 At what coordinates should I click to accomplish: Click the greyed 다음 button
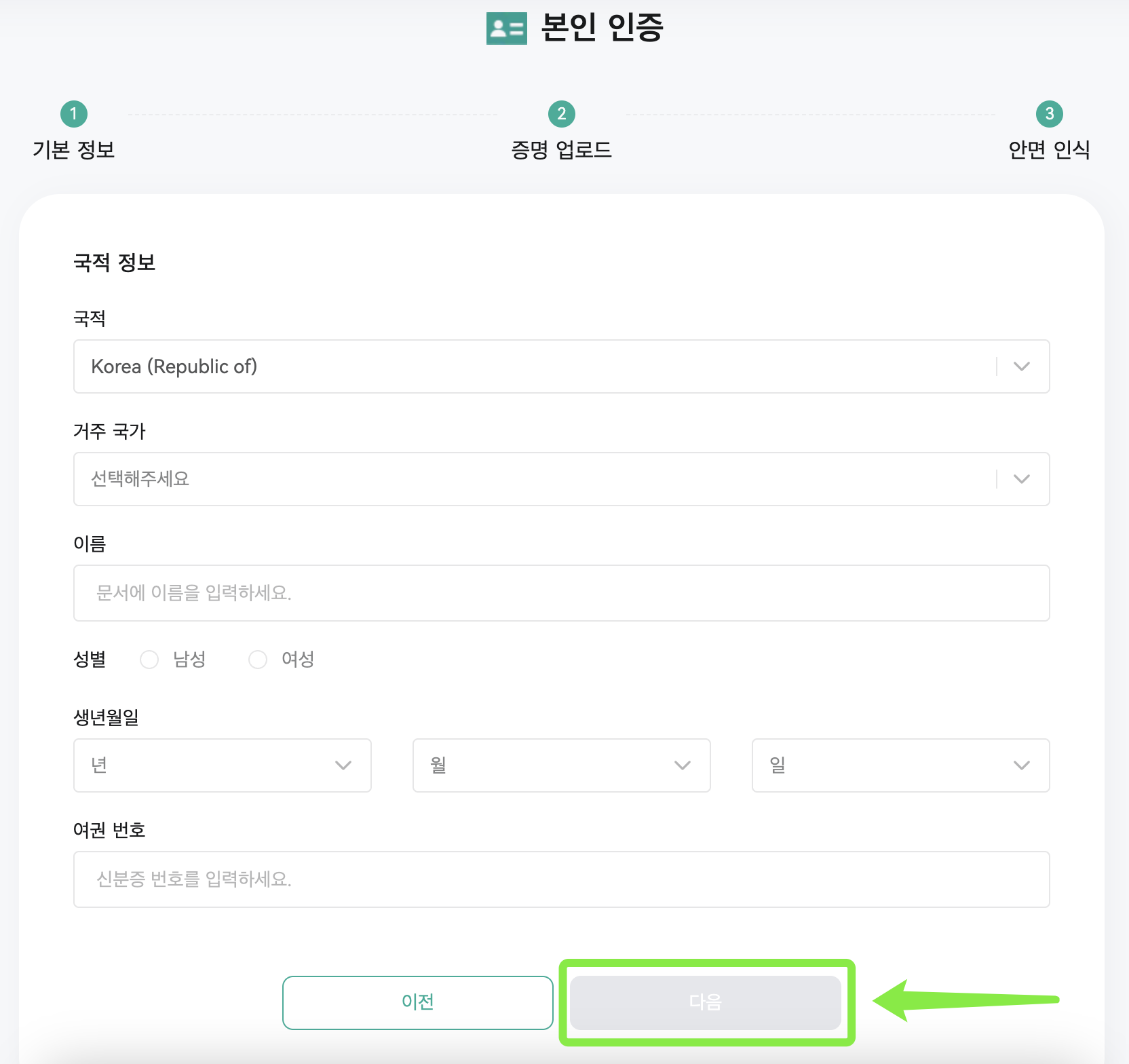coord(706,1003)
